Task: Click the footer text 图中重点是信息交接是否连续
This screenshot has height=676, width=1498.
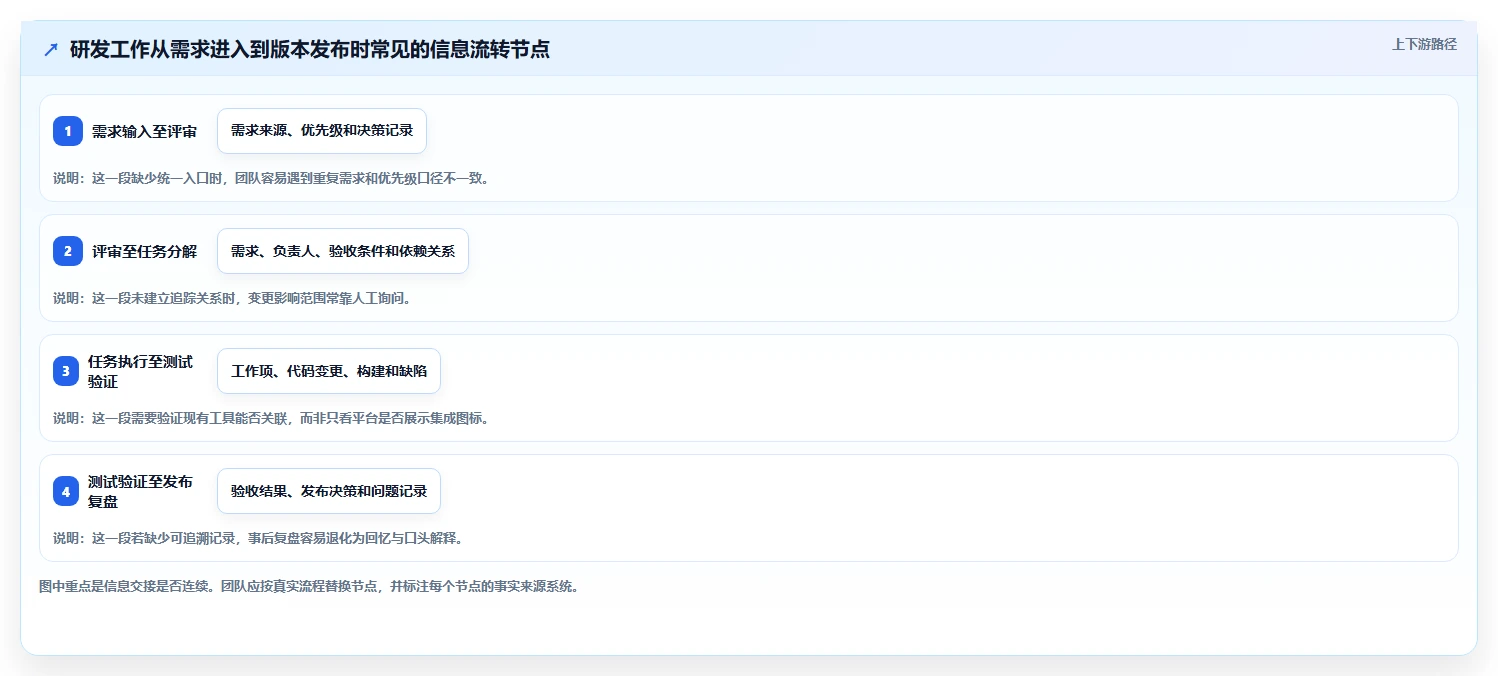Action: (x=309, y=586)
